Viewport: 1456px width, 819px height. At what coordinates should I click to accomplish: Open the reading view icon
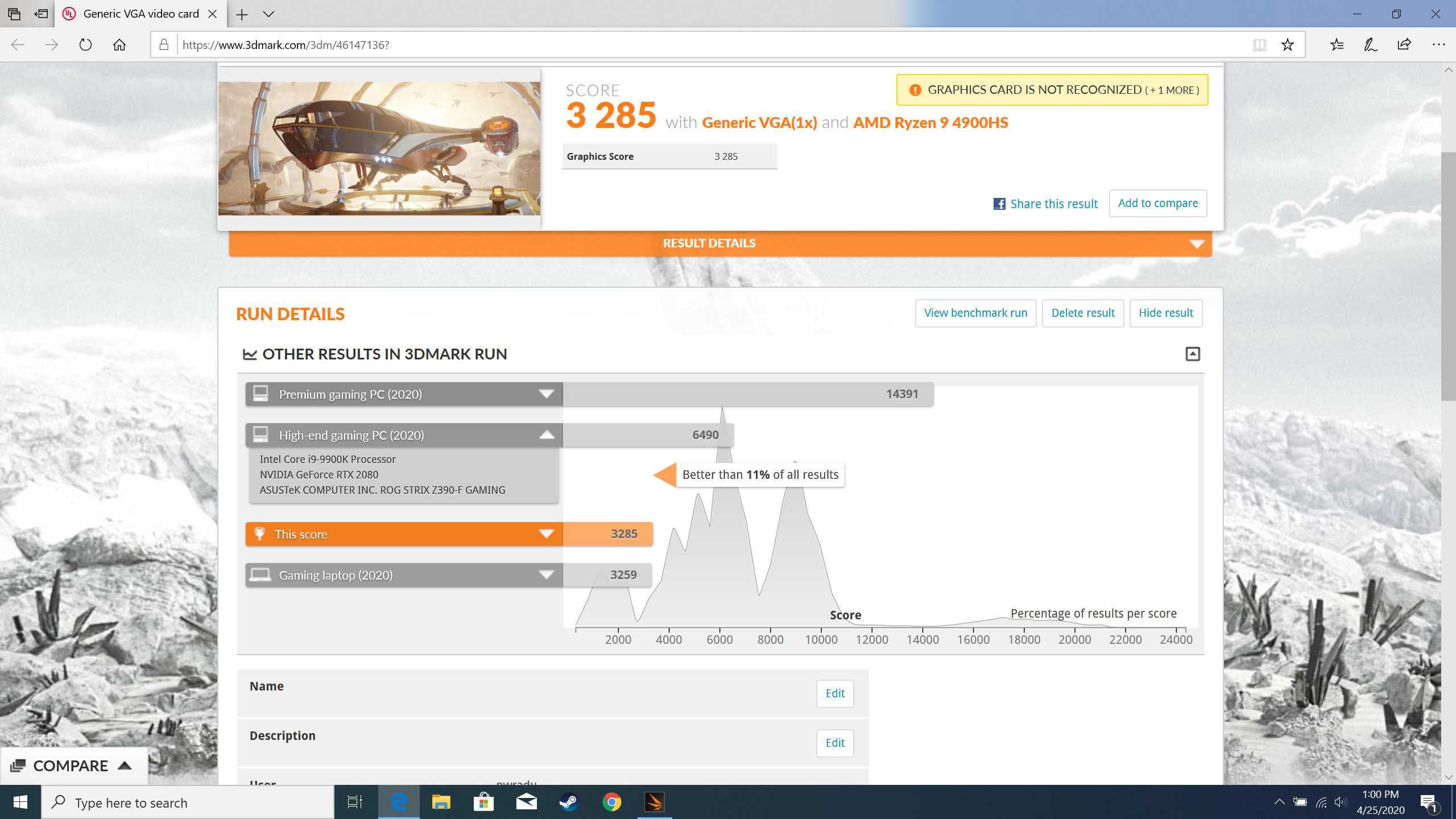coord(1259,45)
